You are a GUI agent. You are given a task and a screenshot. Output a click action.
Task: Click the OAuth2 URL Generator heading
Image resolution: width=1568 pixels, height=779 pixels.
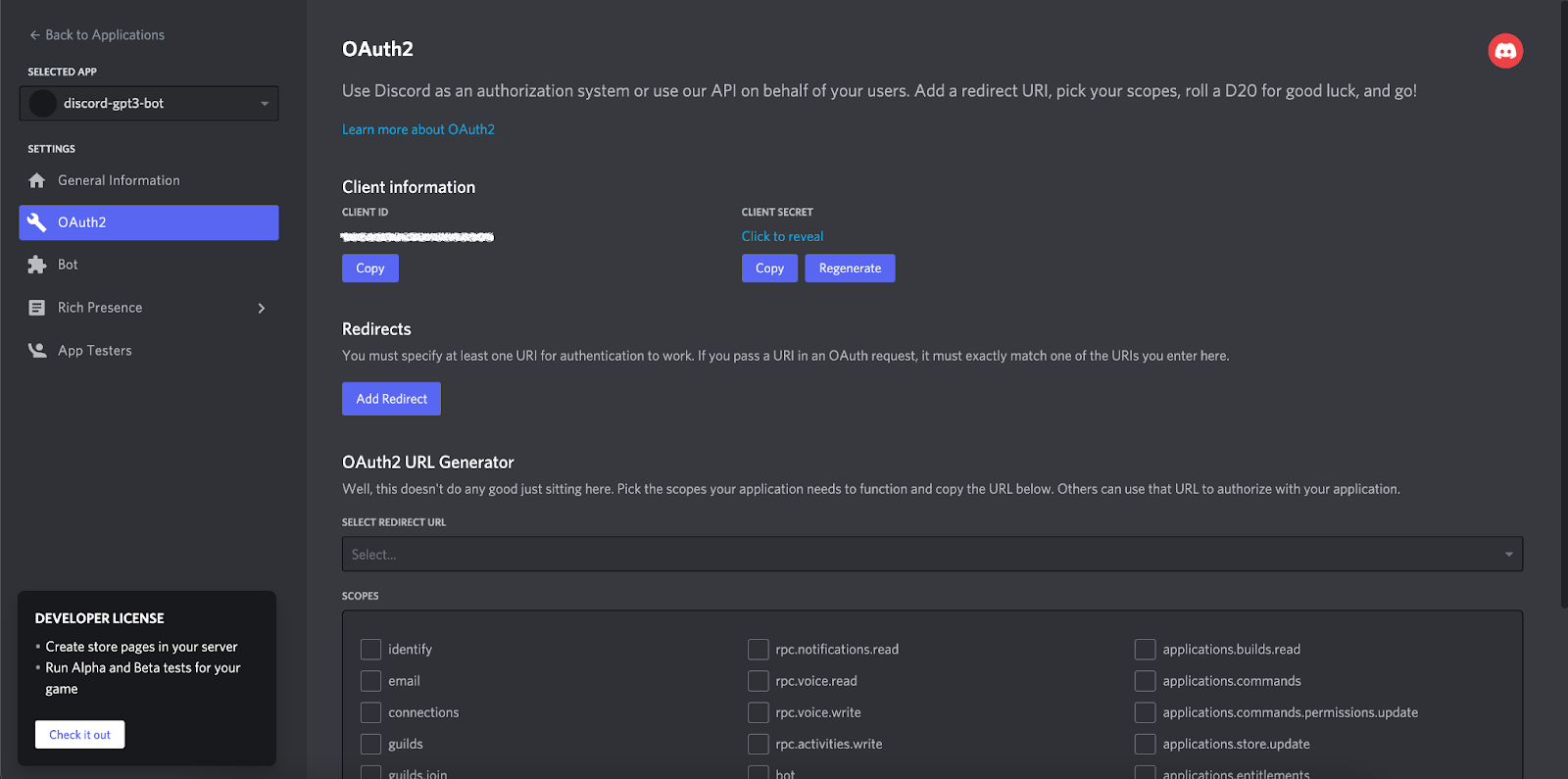(427, 463)
